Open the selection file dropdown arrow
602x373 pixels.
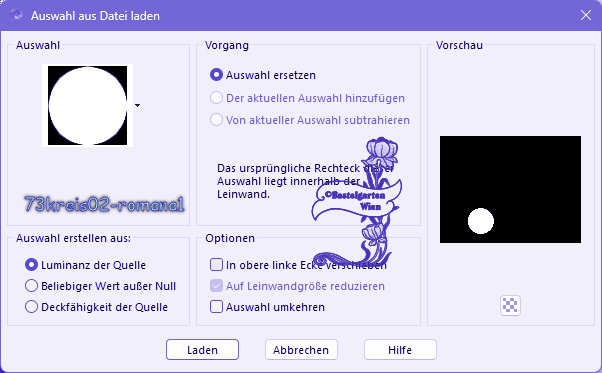coord(137,105)
